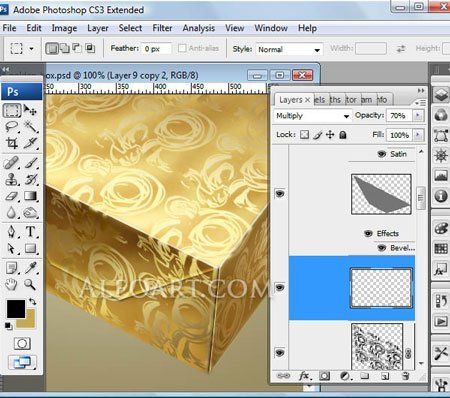The image size is (450, 398).
Task: Hide the gray shape layer's visibility eye
Action: pyautogui.click(x=280, y=193)
